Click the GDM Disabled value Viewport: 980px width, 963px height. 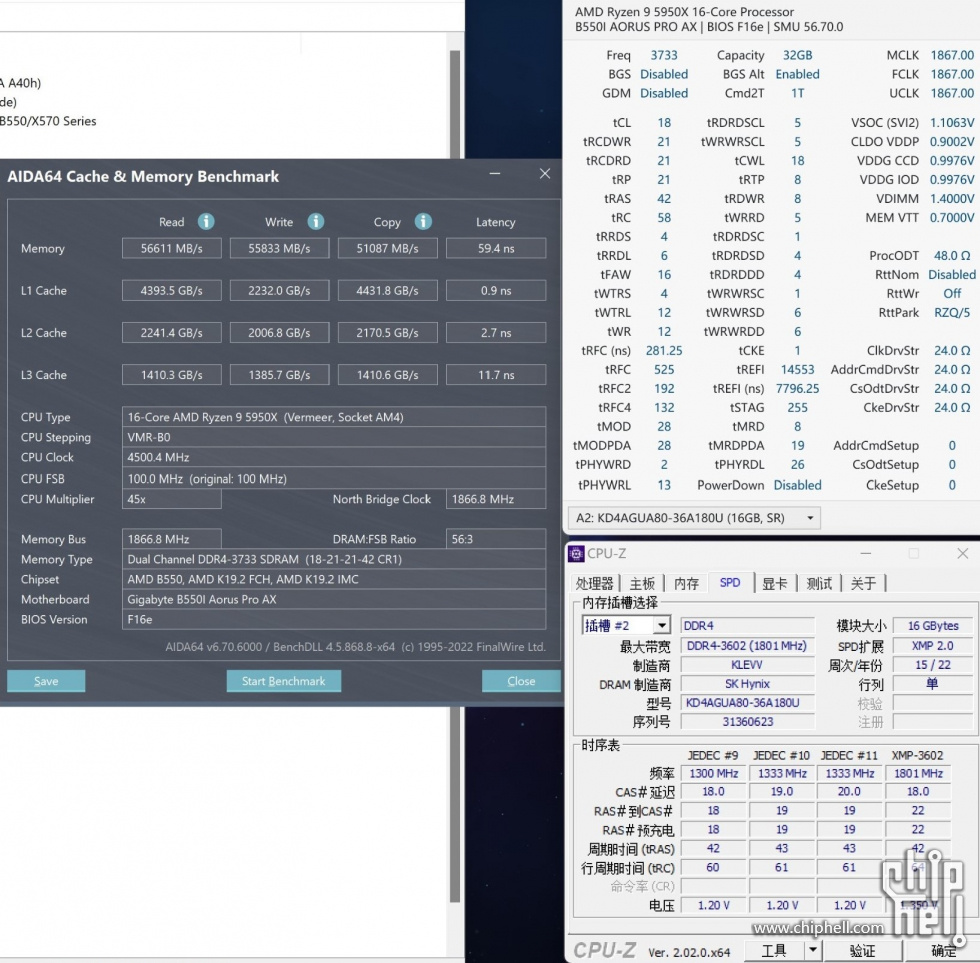click(x=664, y=93)
